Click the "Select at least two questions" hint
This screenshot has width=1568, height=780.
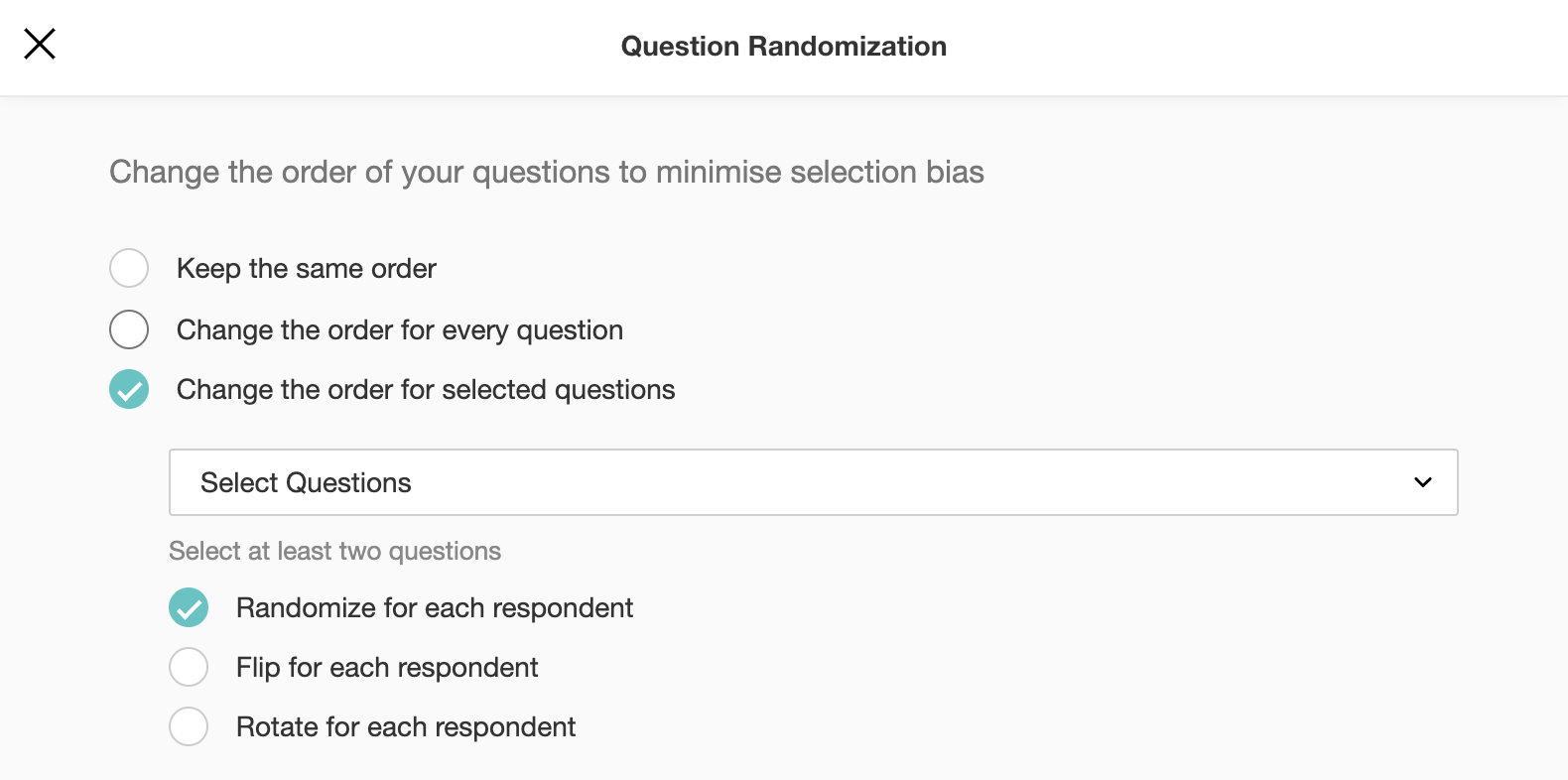[x=334, y=552]
